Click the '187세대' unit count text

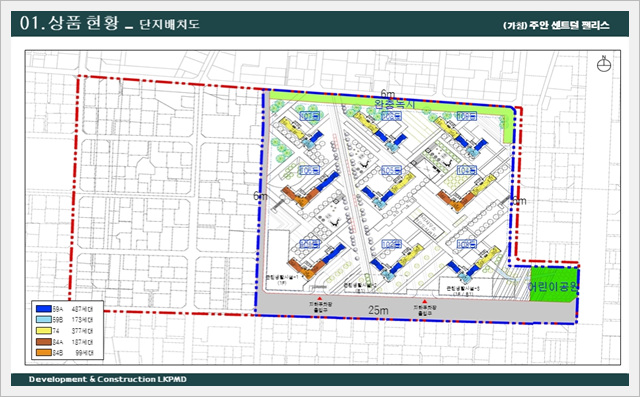click(83, 342)
